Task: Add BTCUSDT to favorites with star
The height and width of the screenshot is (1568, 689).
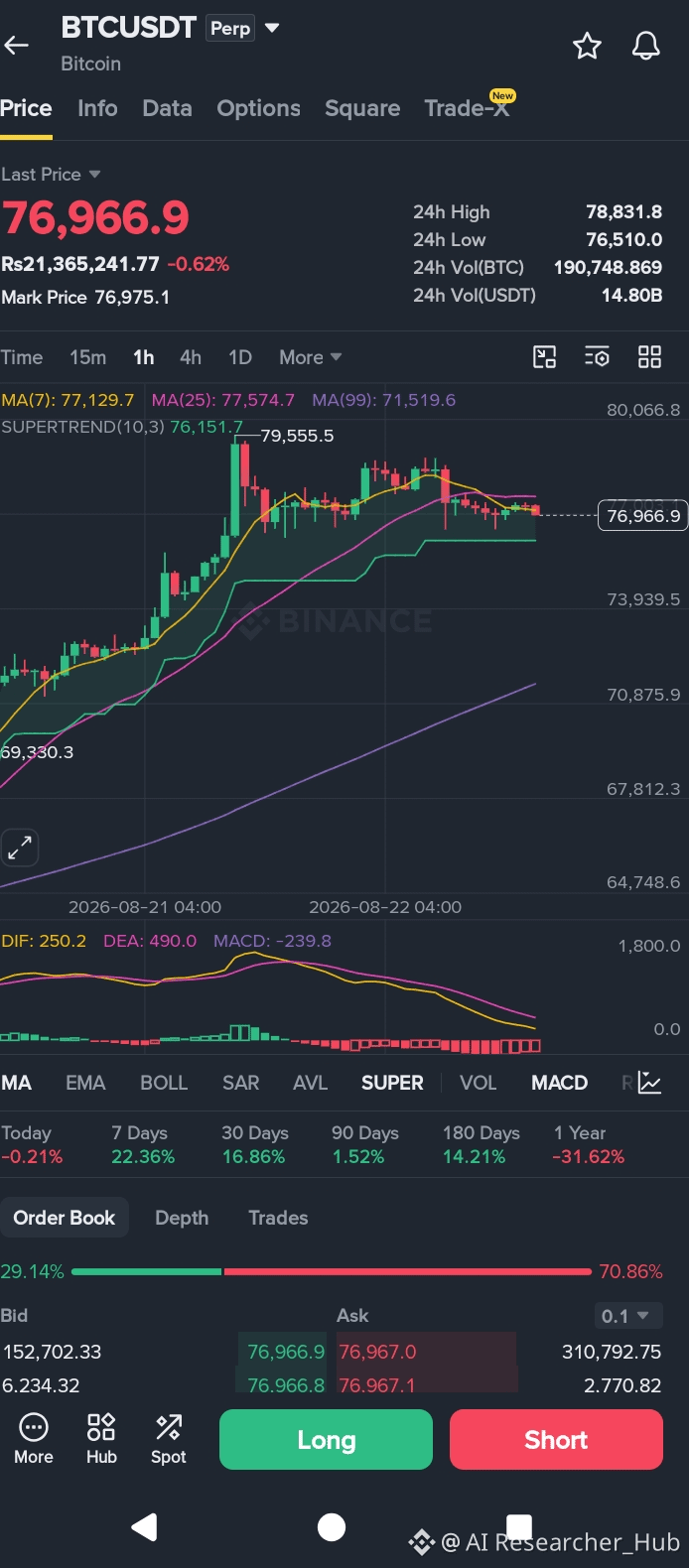Action: coord(587,46)
